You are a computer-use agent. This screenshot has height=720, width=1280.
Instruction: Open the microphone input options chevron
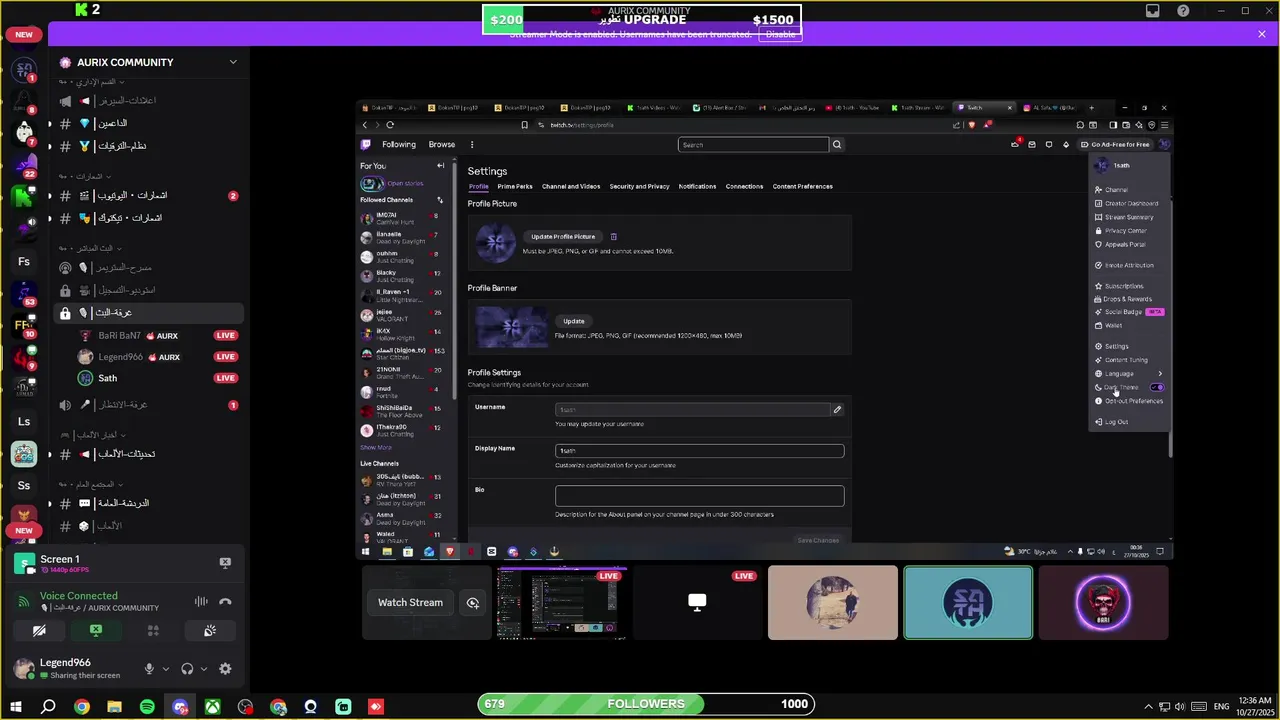(x=166, y=669)
